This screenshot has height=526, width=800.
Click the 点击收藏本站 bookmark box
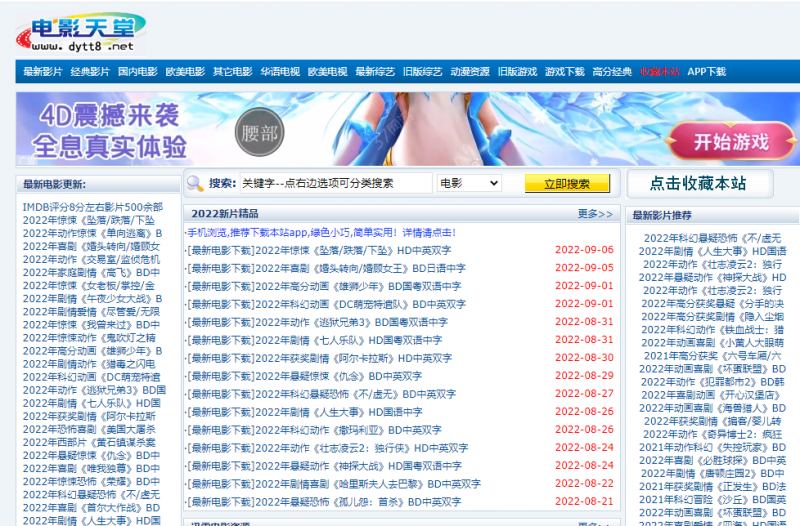699,183
